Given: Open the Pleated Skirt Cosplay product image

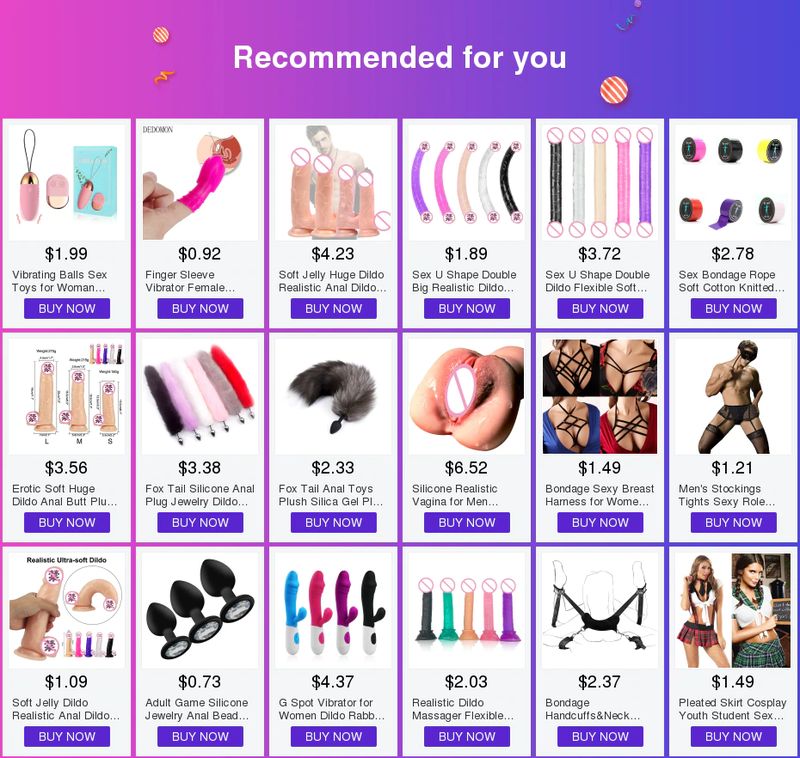Looking at the screenshot, I should (733, 611).
